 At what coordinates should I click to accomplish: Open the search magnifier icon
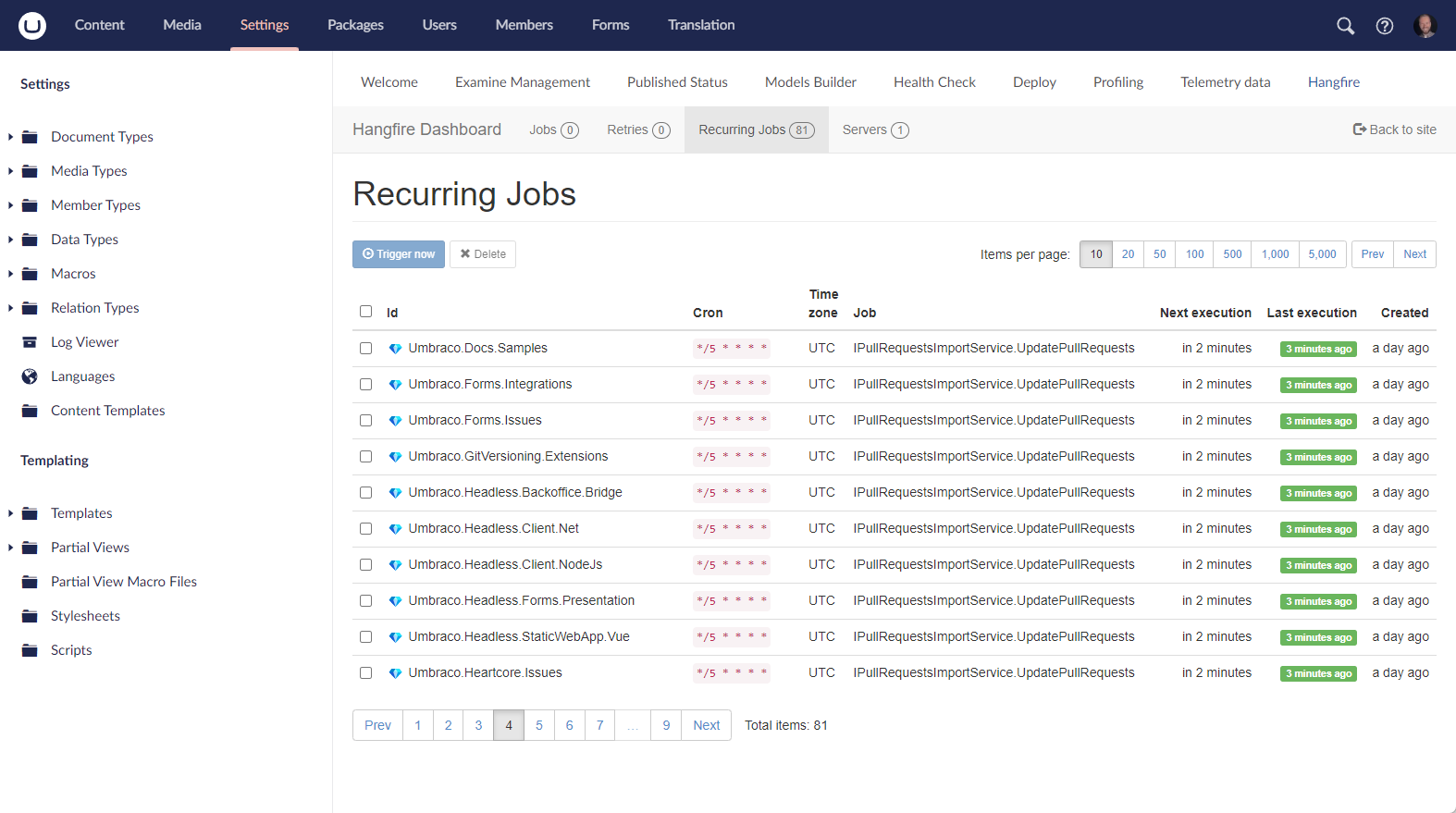[1345, 26]
